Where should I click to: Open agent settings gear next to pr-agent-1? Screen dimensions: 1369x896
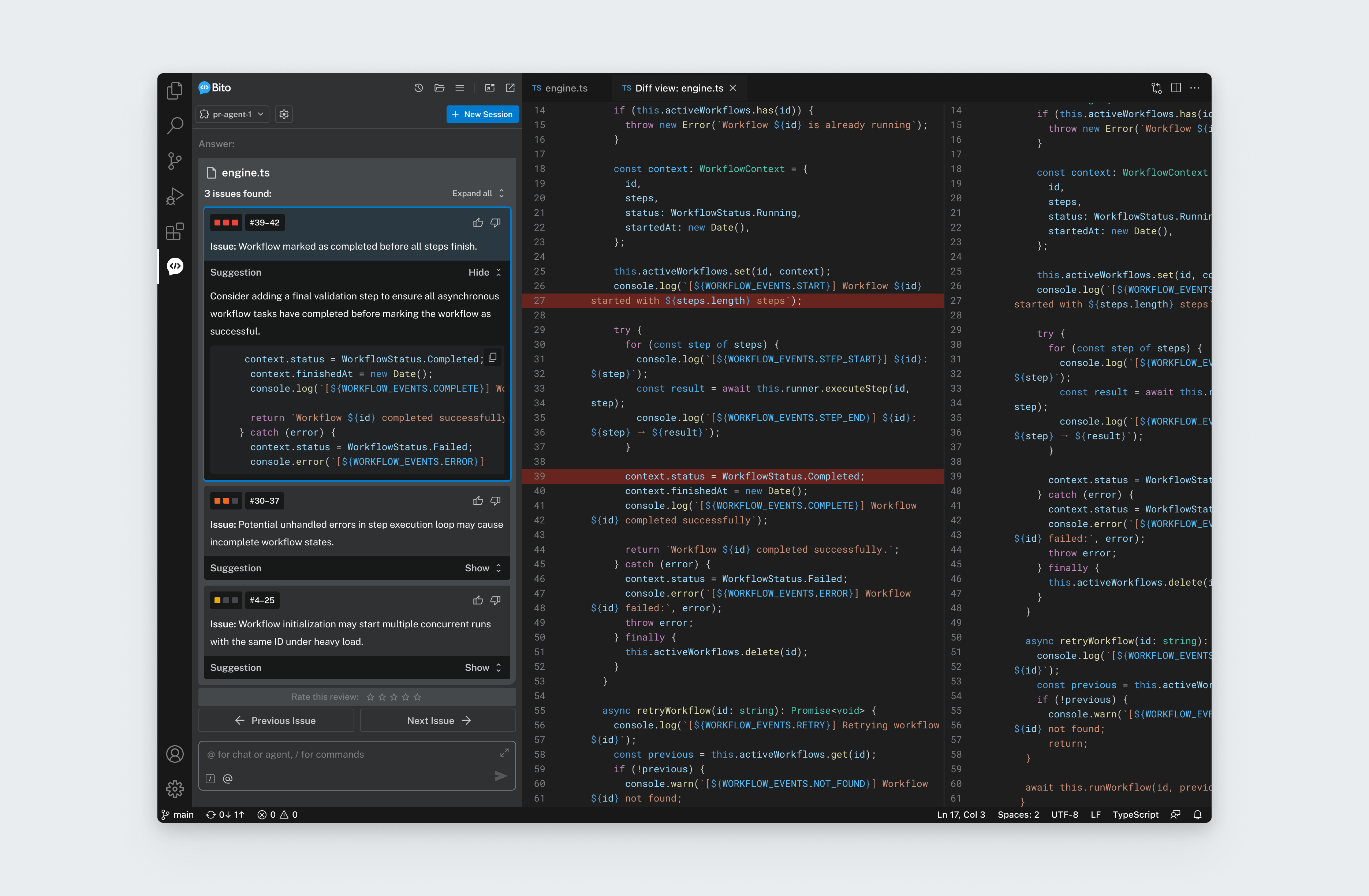click(284, 115)
